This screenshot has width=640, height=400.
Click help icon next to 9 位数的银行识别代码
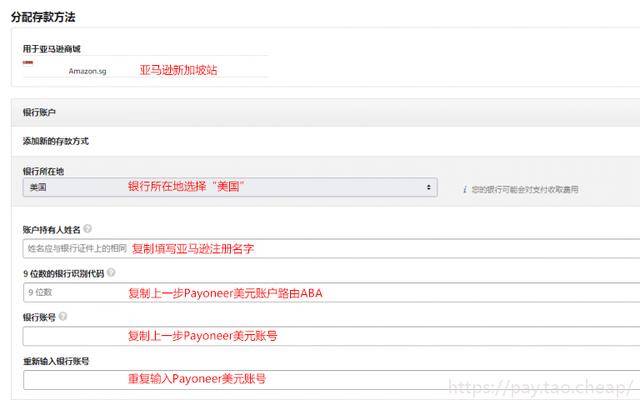[110, 272]
